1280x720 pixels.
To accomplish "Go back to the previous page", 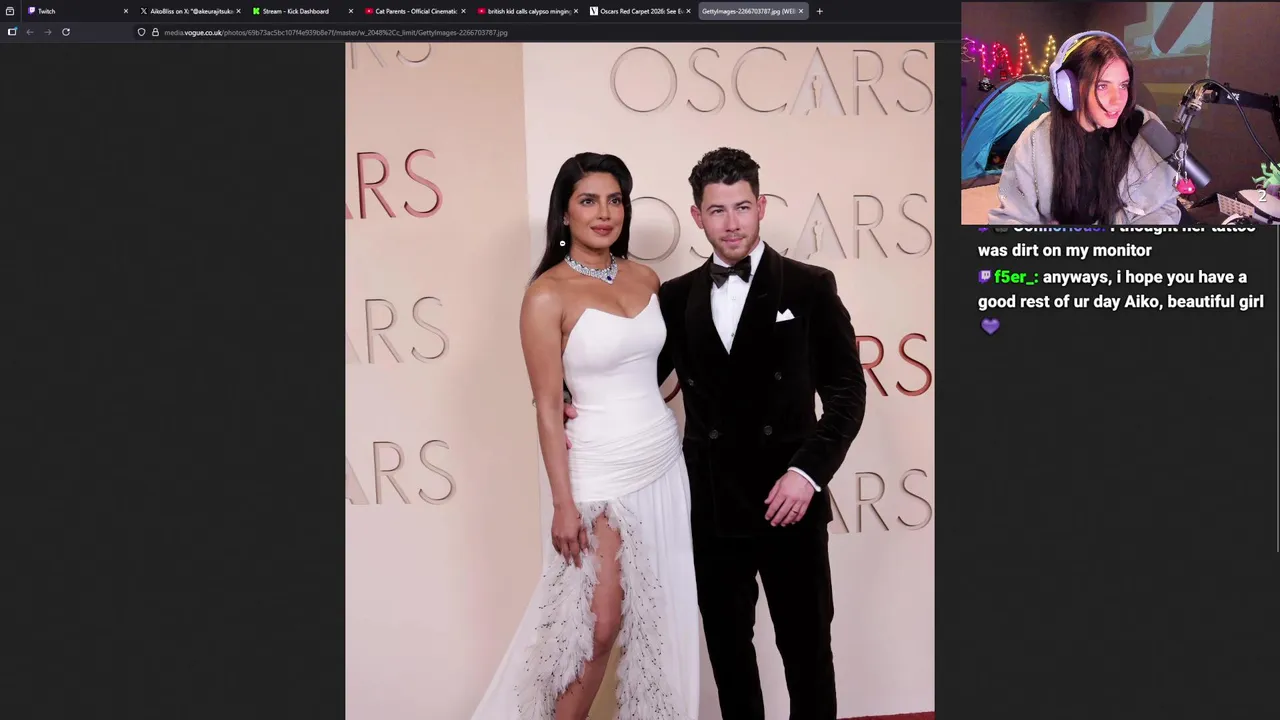I will click(30, 32).
